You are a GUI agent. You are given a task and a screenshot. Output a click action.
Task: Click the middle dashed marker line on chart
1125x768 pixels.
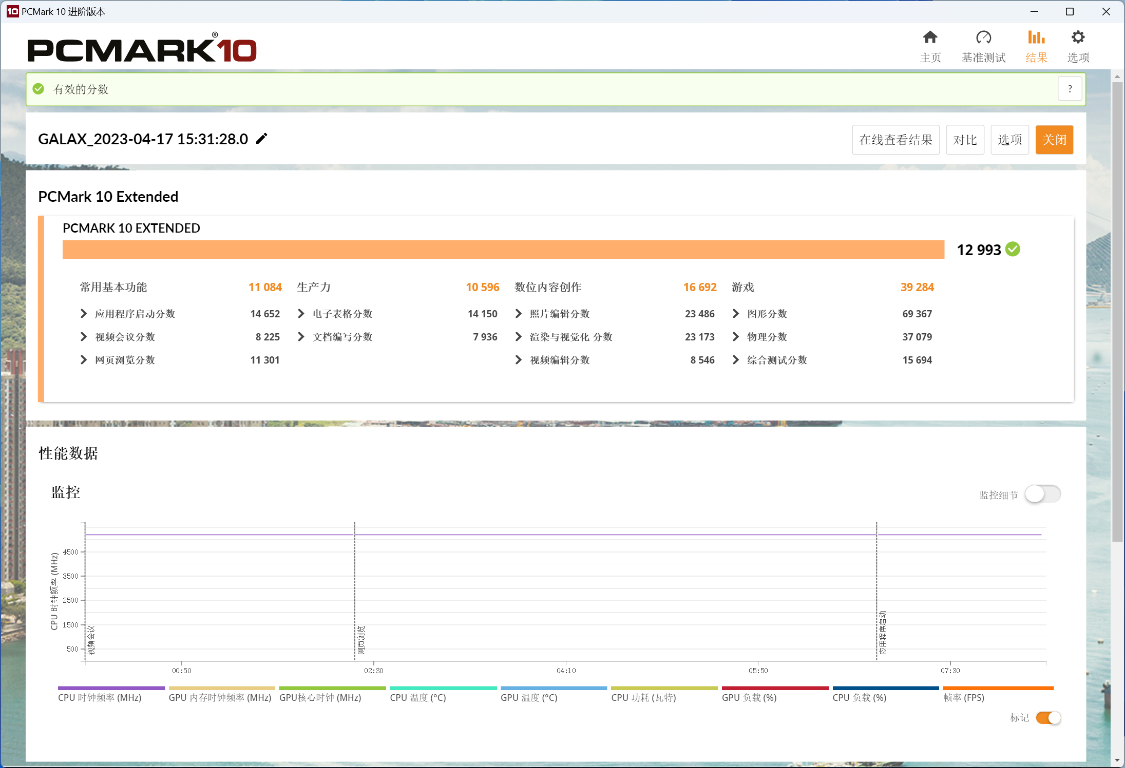354,591
